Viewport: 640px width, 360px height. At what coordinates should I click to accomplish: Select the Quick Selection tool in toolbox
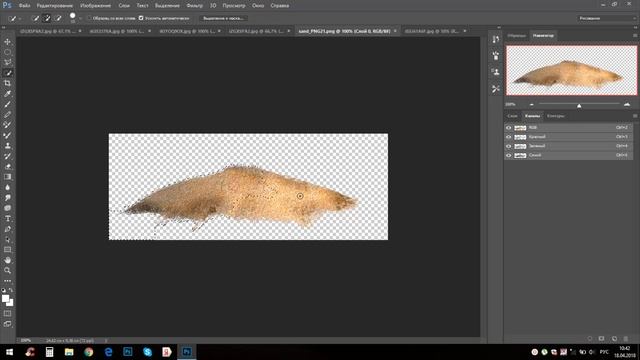pyautogui.click(x=7, y=73)
